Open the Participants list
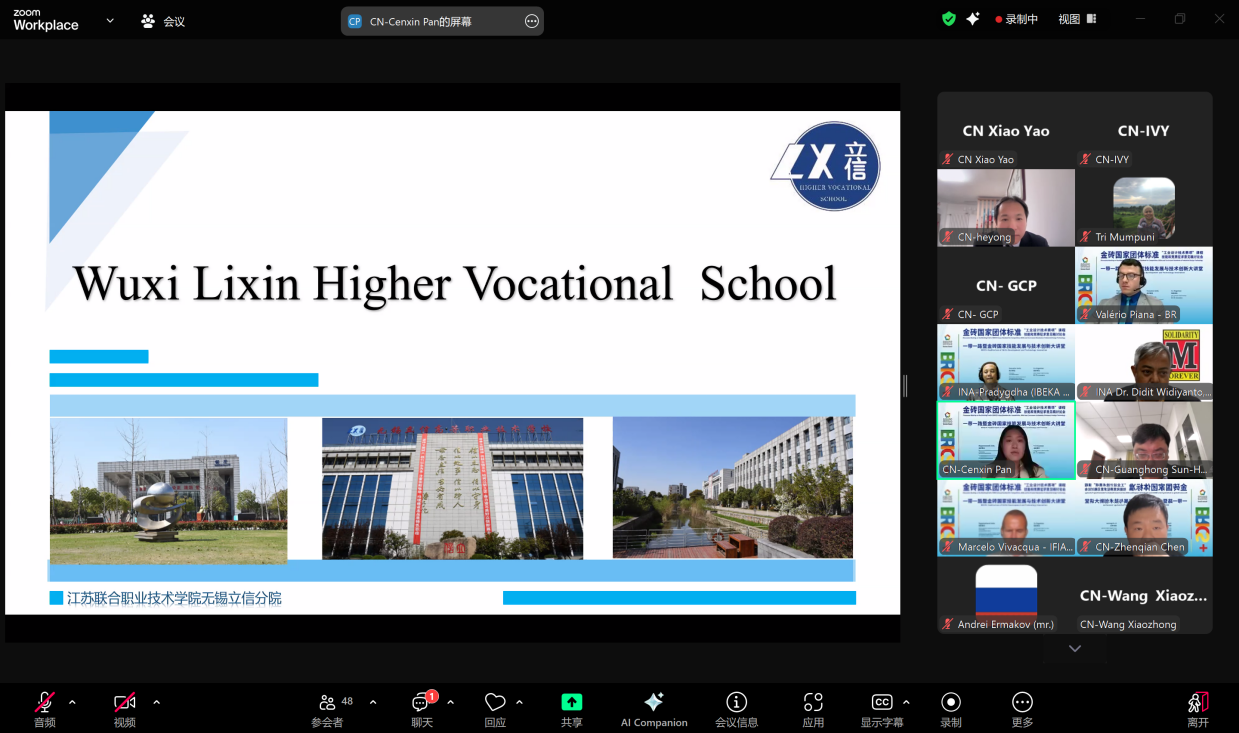 [327, 708]
